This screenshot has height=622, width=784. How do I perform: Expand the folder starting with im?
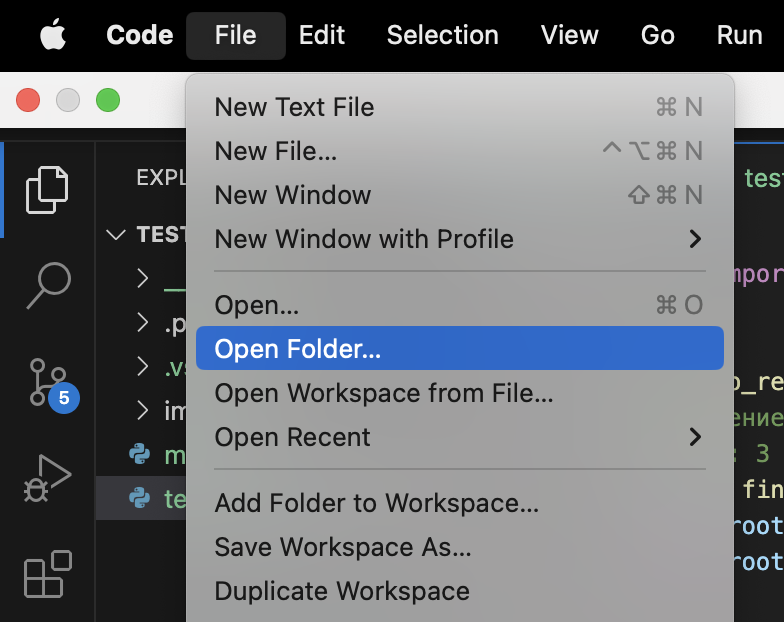coord(142,410)
